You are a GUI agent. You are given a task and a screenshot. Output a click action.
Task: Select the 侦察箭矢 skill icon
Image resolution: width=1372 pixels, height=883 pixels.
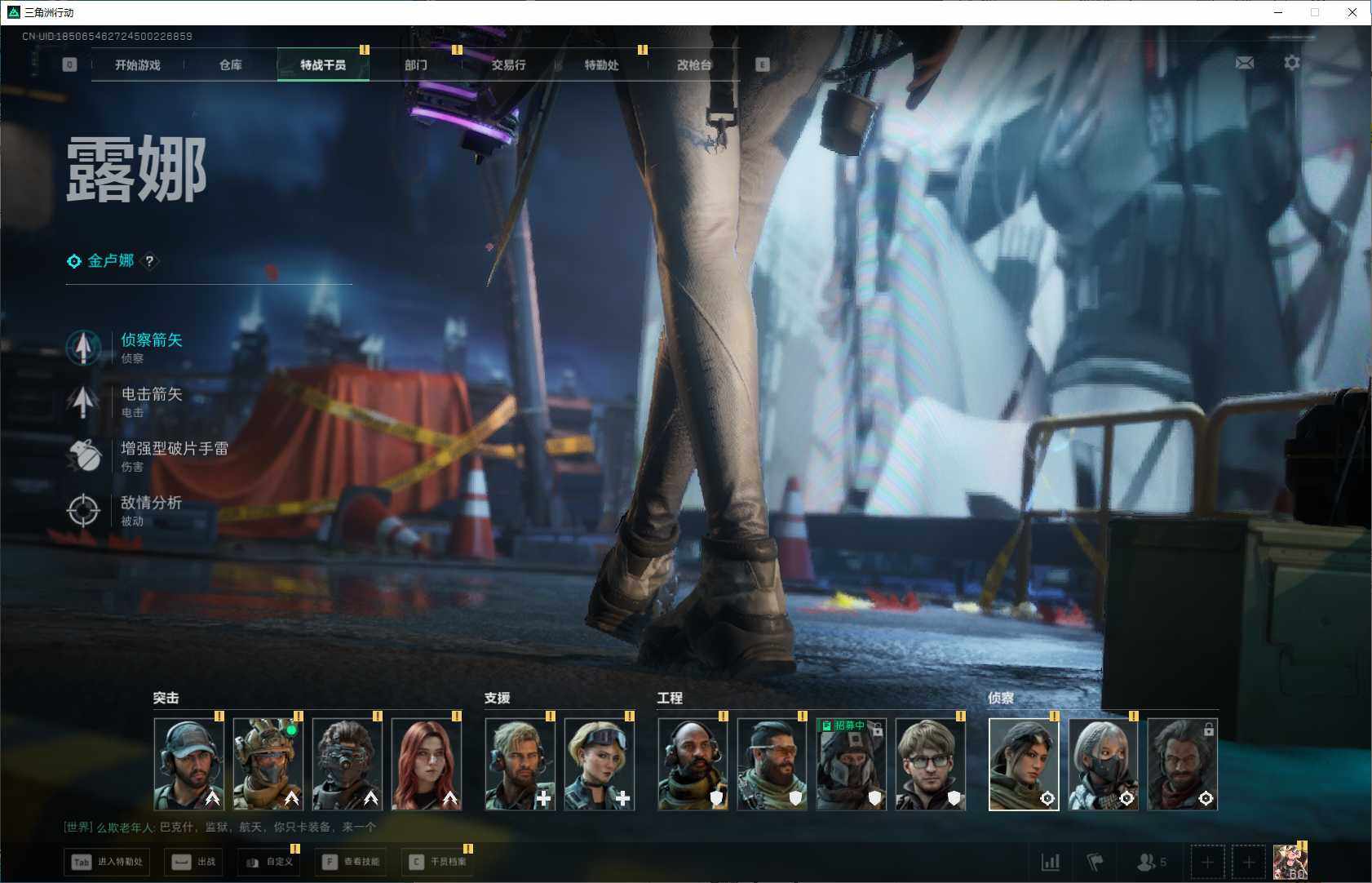[x=83, y=348]
